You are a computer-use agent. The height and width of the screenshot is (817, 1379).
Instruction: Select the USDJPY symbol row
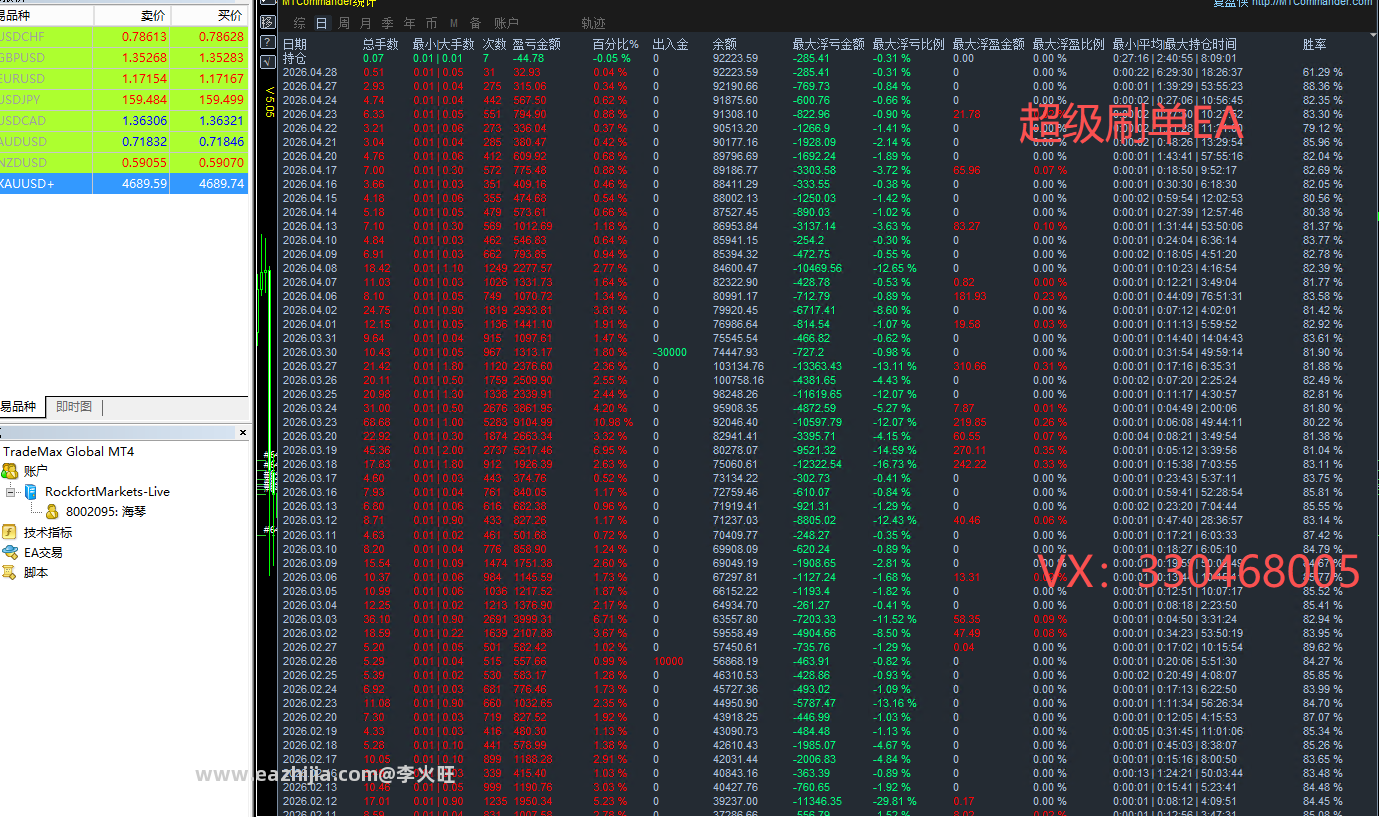(x=124, y=99)
